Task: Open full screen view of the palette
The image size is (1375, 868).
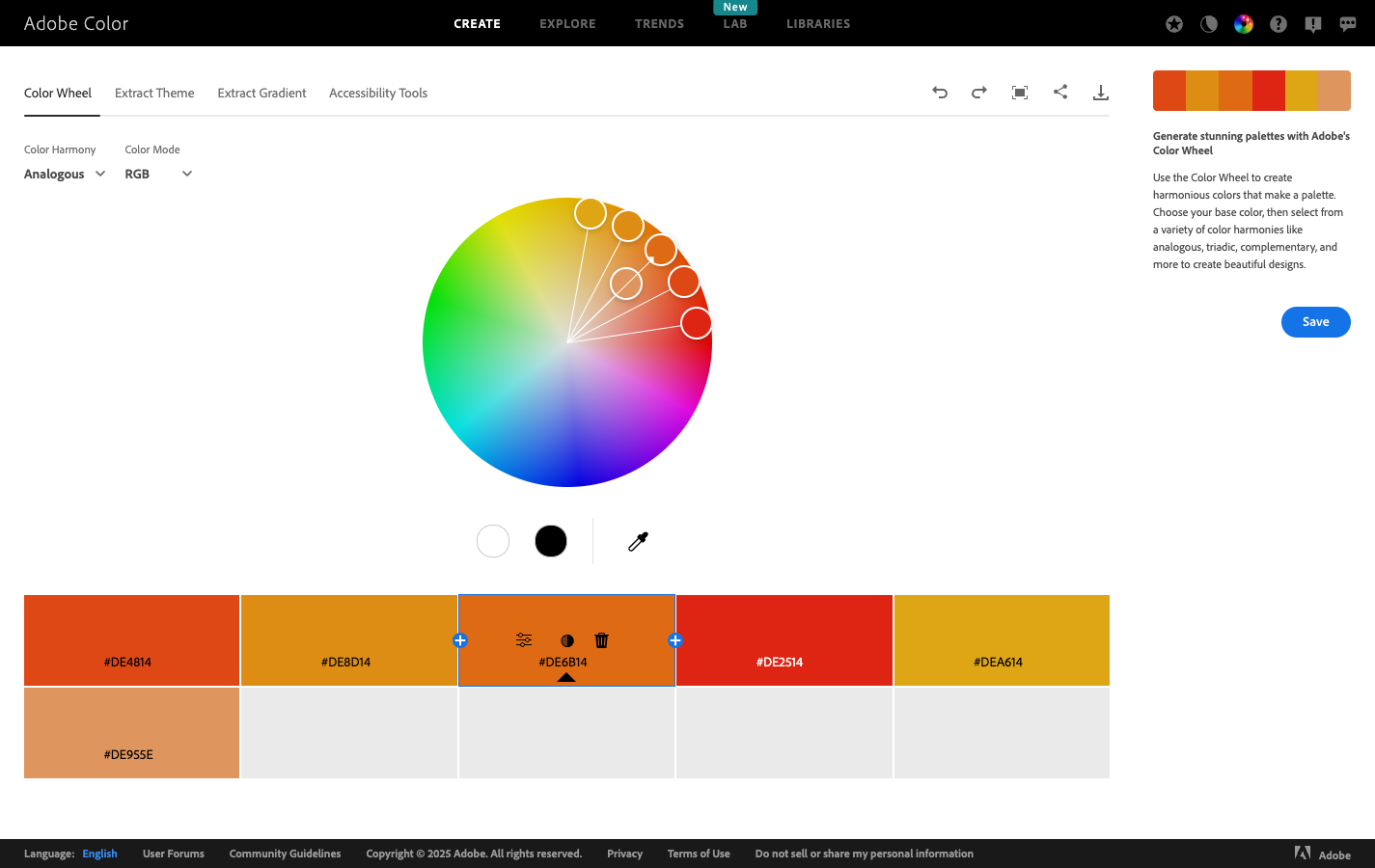Action: tap(1019, 92)
